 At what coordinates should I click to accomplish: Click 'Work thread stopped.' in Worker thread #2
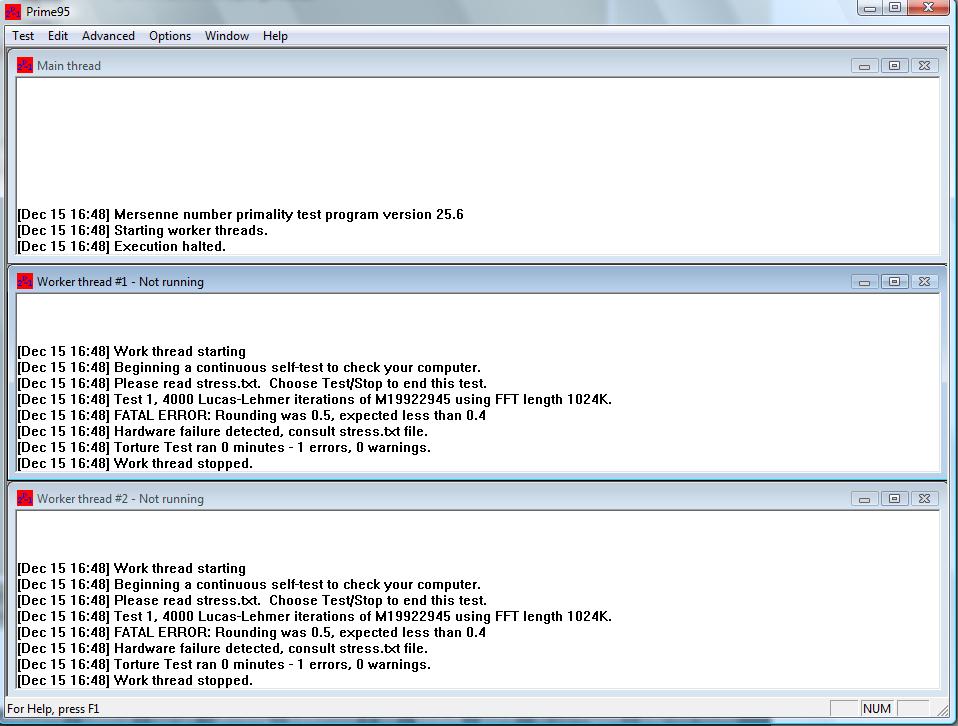pos(135,680)
